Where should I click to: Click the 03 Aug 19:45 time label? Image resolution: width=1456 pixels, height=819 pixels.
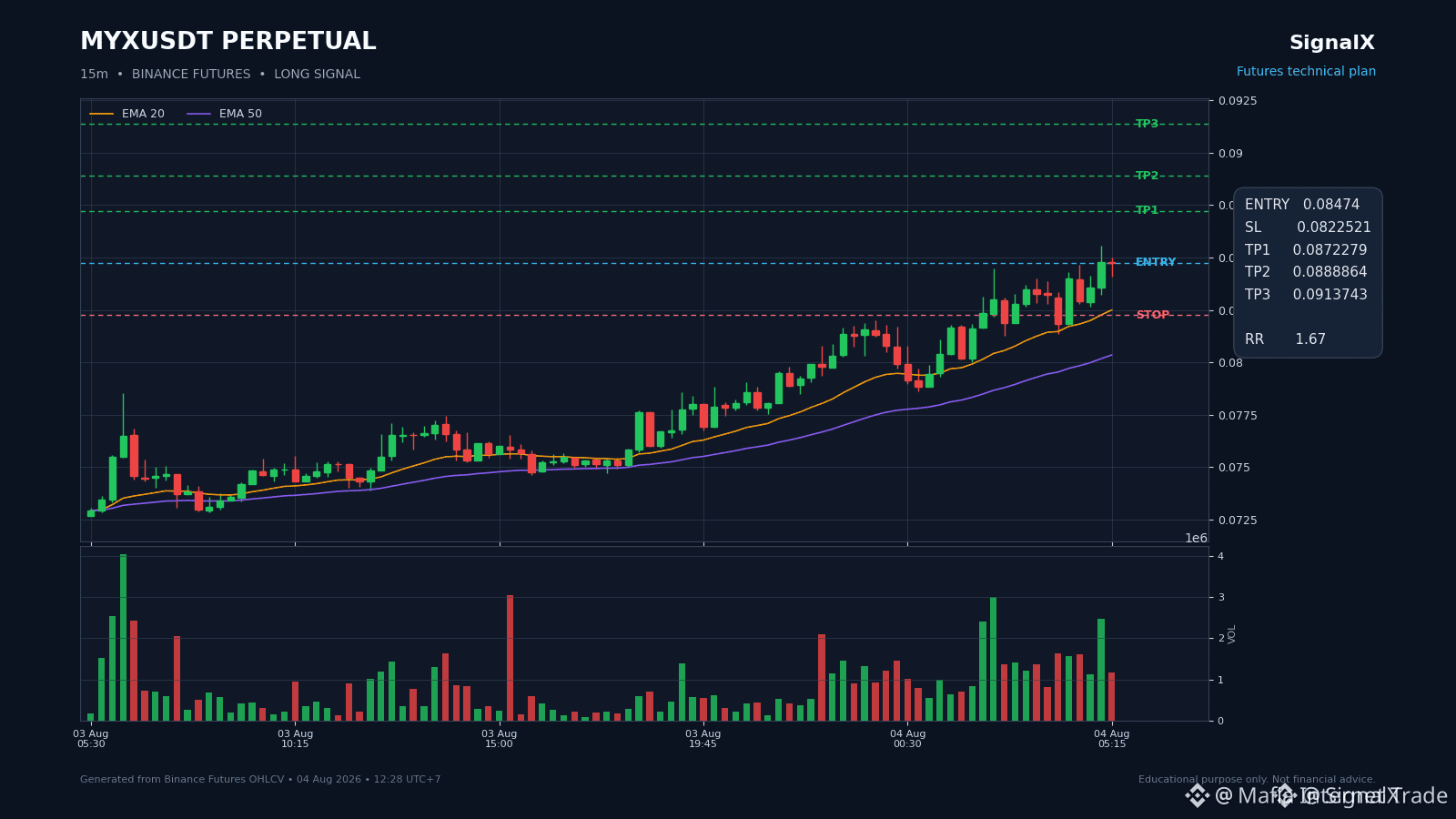[703, 739]
